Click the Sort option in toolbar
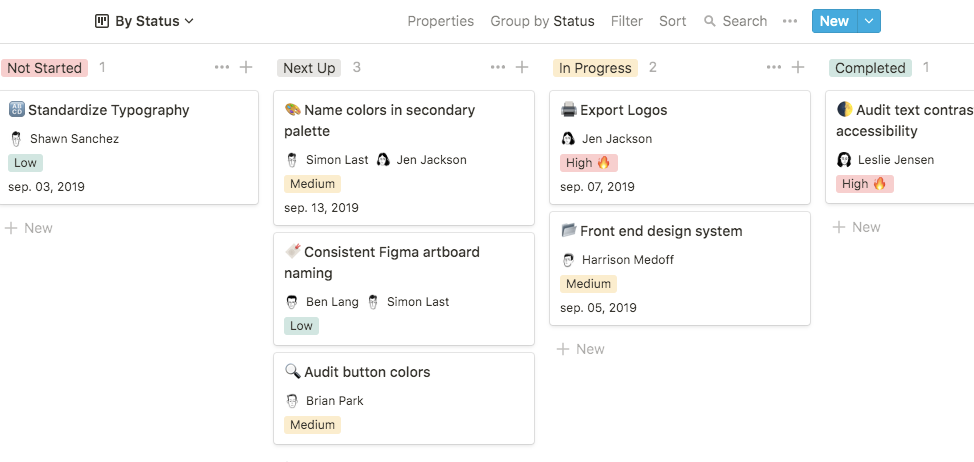The width and height of the screenshot is (974, 462). click(x=673, y=21)
